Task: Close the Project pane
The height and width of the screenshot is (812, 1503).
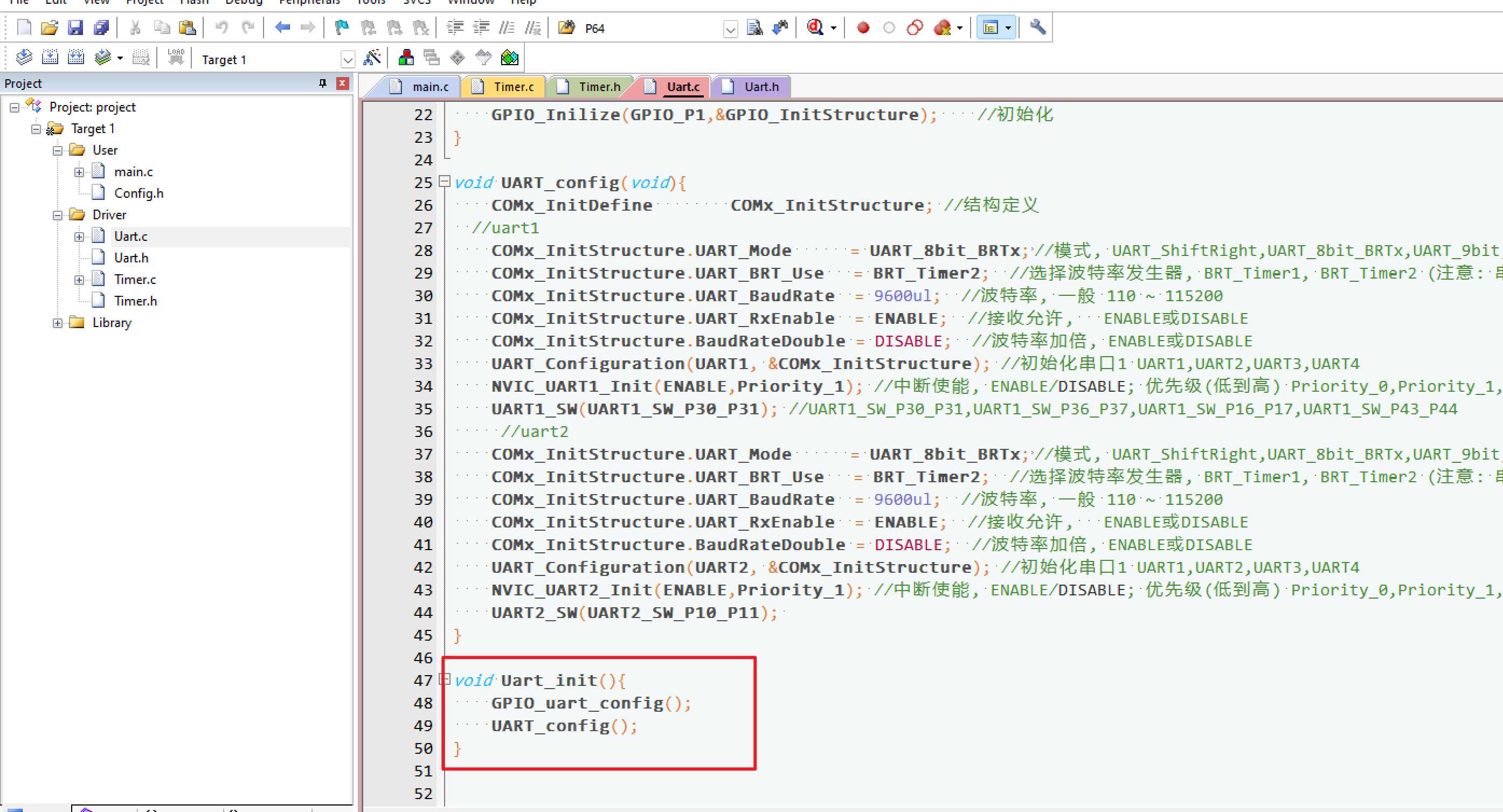Action: [343, 83]
